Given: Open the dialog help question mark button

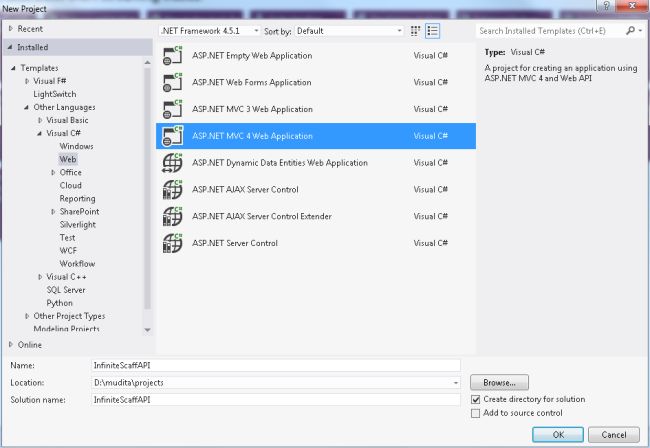Looking at the screenshot, I should pos(606,6).
